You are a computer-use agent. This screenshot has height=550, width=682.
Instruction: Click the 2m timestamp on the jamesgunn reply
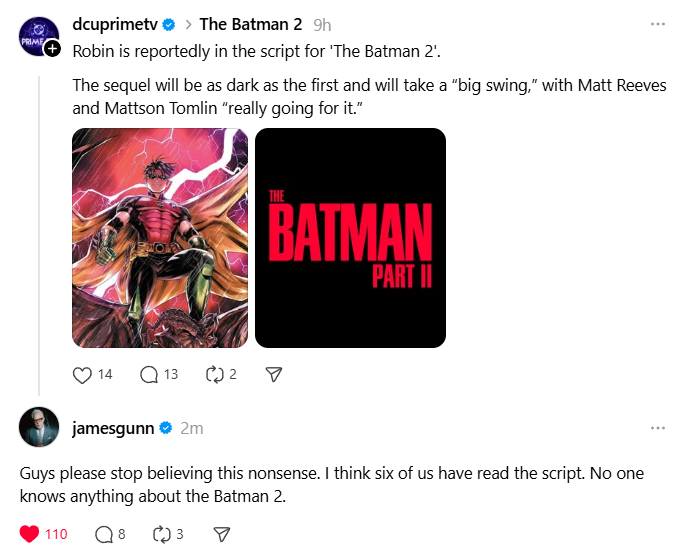coord(192,429)
